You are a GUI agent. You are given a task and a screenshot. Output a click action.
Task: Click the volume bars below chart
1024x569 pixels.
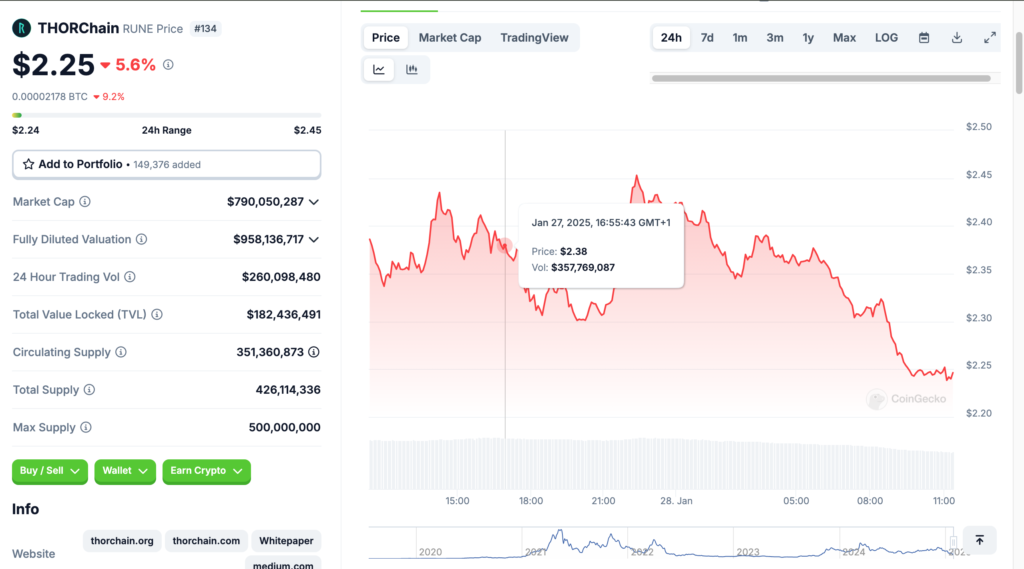(661, 464)
